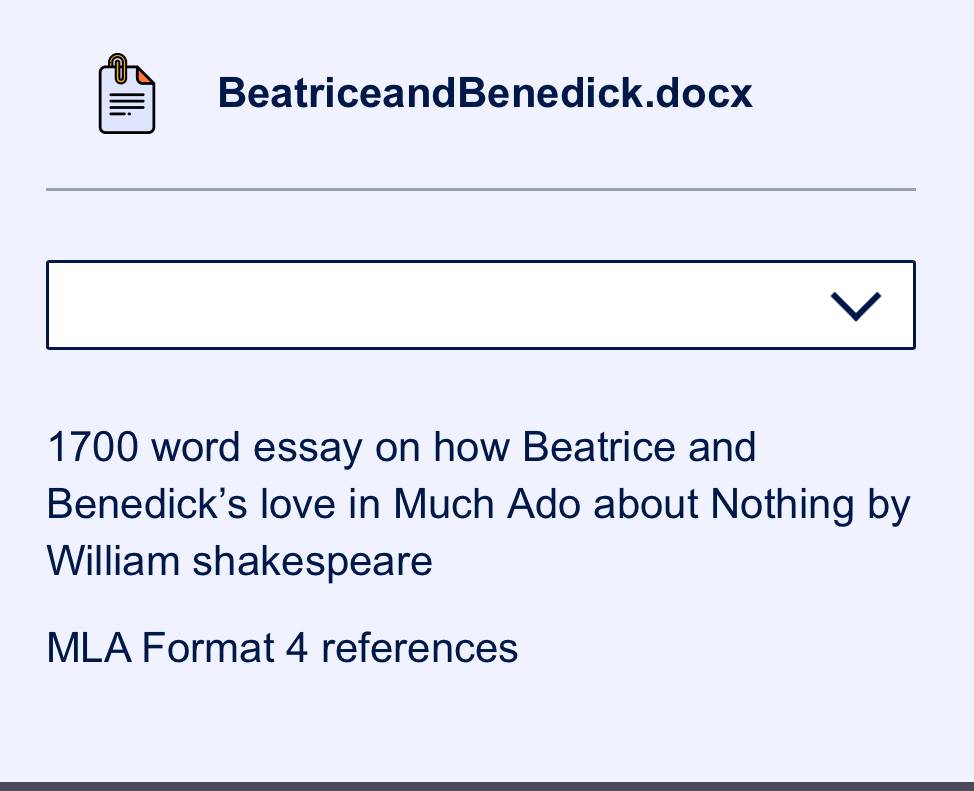
Task: Click the word "essay" in the description
Action: point(307,449)
